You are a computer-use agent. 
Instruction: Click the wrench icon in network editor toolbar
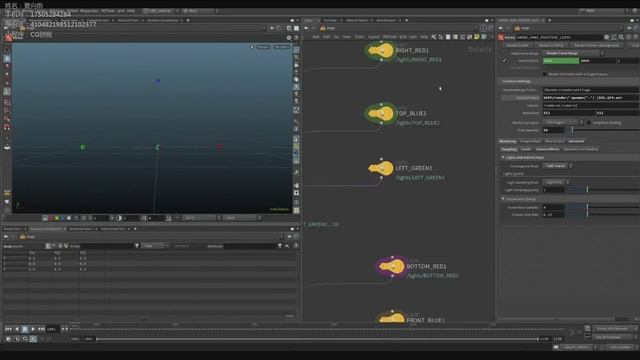point(433,37)
